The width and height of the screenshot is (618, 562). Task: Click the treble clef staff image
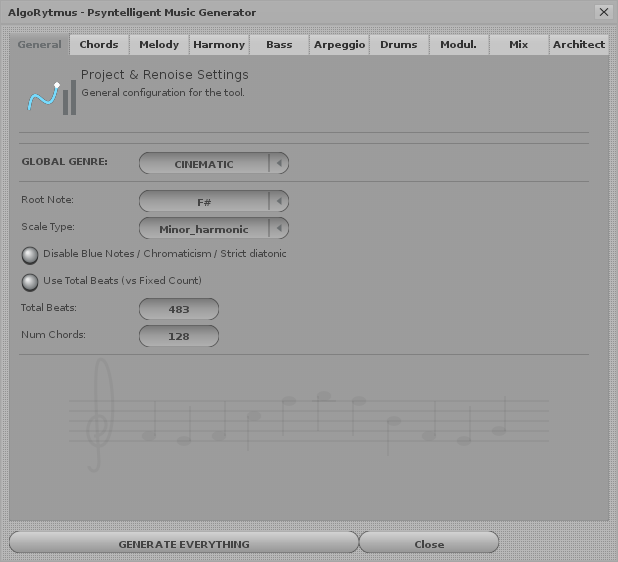coord(308,416)
